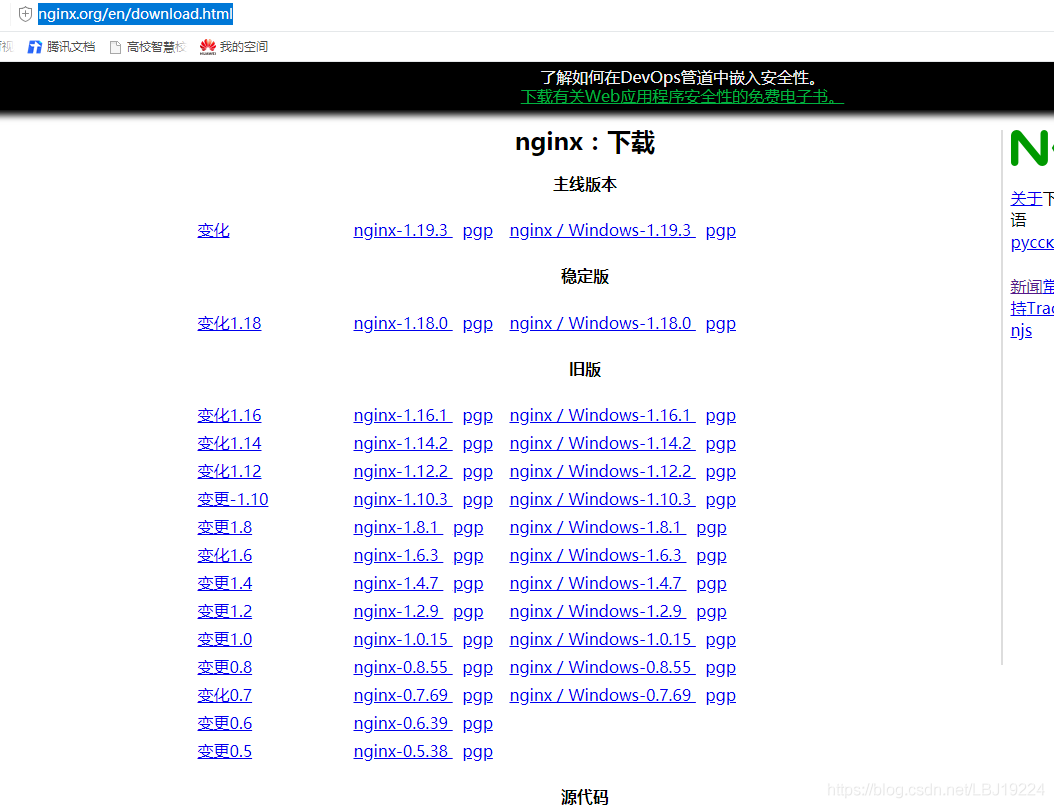Open the Huawei 我的空间 bookmark
The height and width of the screenshot is (808, 1054).
pos(233,47)
